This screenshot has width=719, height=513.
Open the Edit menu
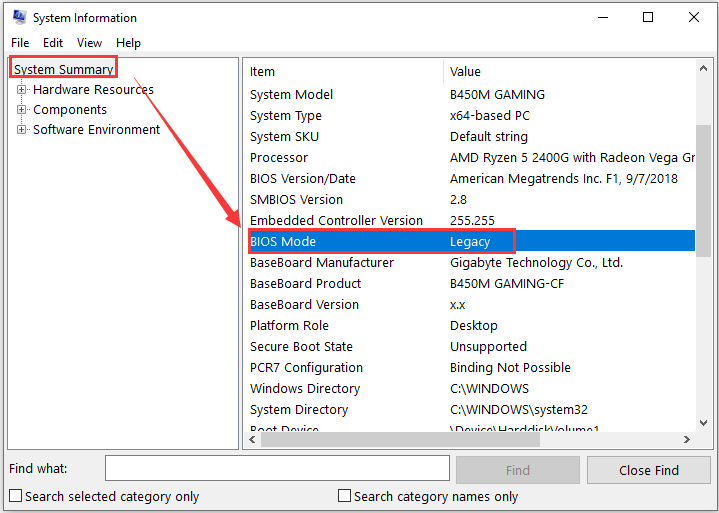point(53,43)
